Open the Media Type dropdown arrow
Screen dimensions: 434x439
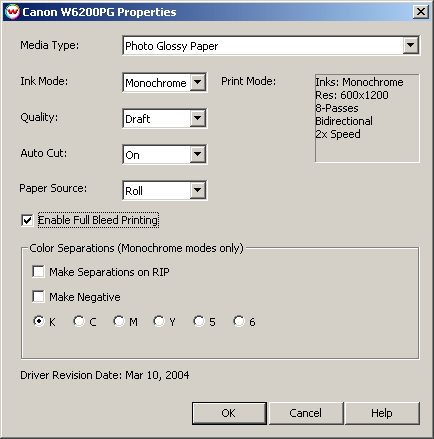[x=410, y=45]
